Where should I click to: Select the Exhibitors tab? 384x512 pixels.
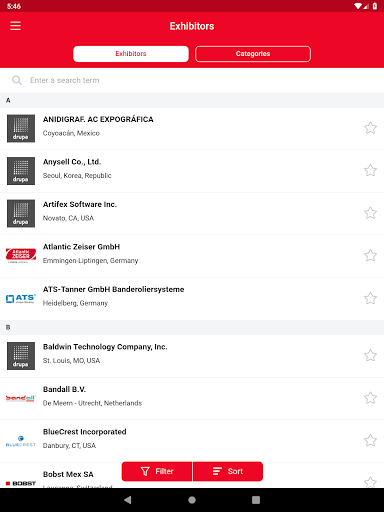tap(131, 54)
